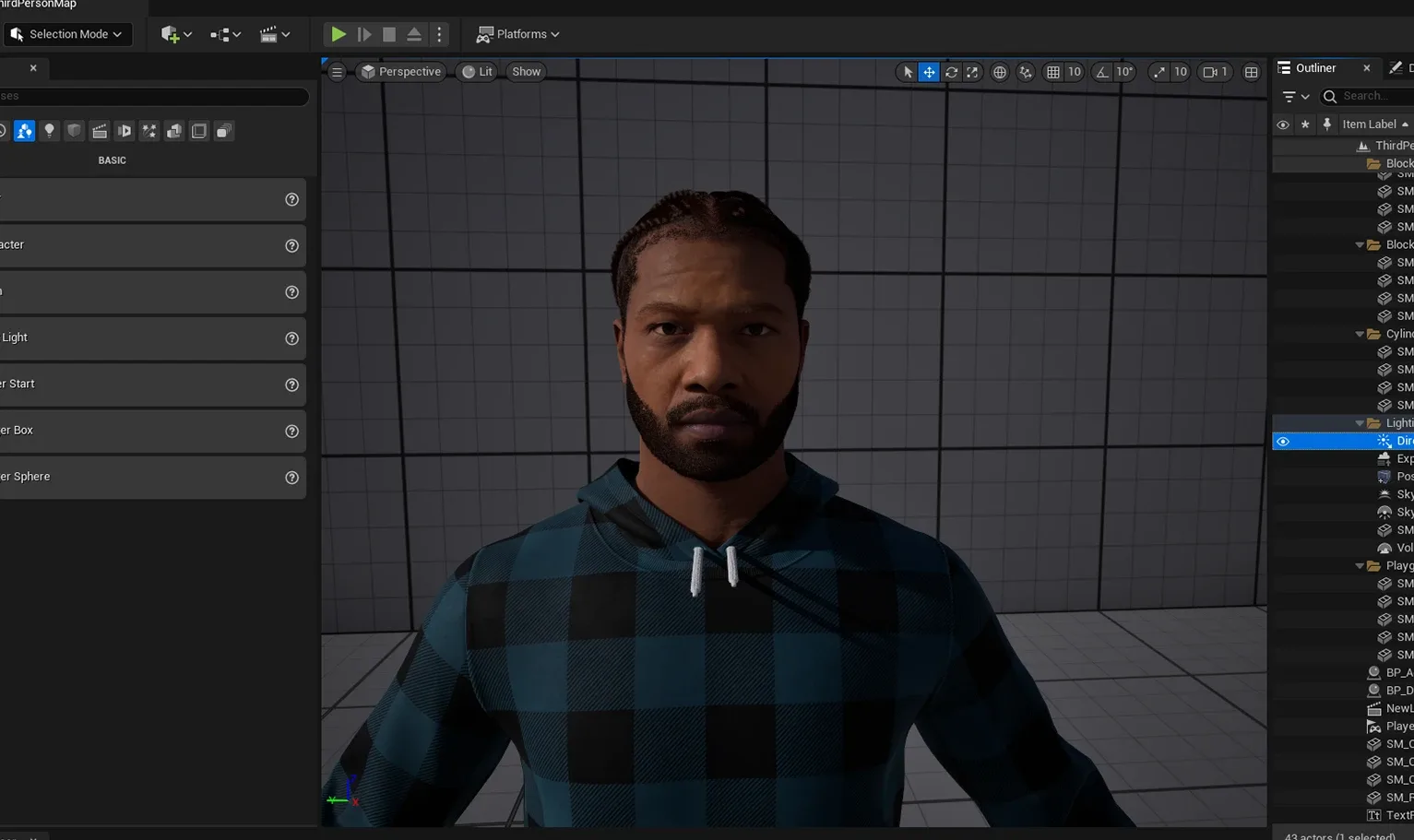Toggle scale snapping
This screenshot has height=840, width=1414.
pos(1159,72)
